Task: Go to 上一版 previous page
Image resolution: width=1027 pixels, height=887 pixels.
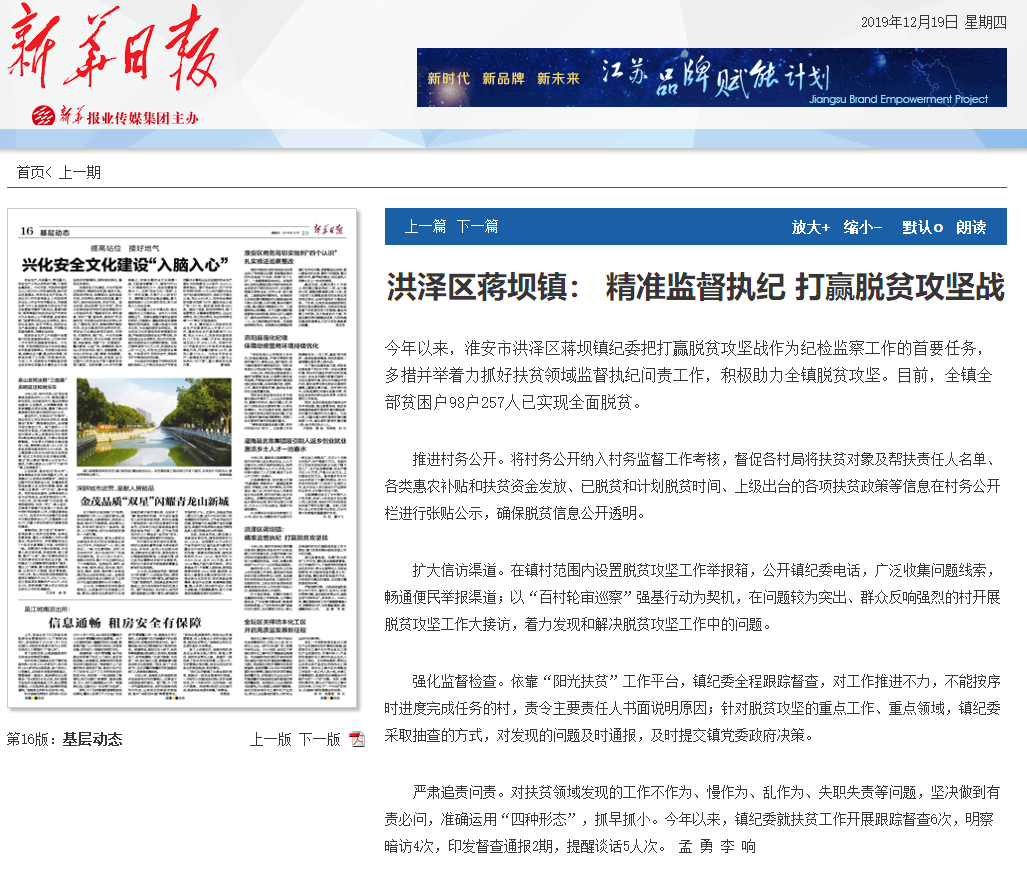Action: point(271,740)
